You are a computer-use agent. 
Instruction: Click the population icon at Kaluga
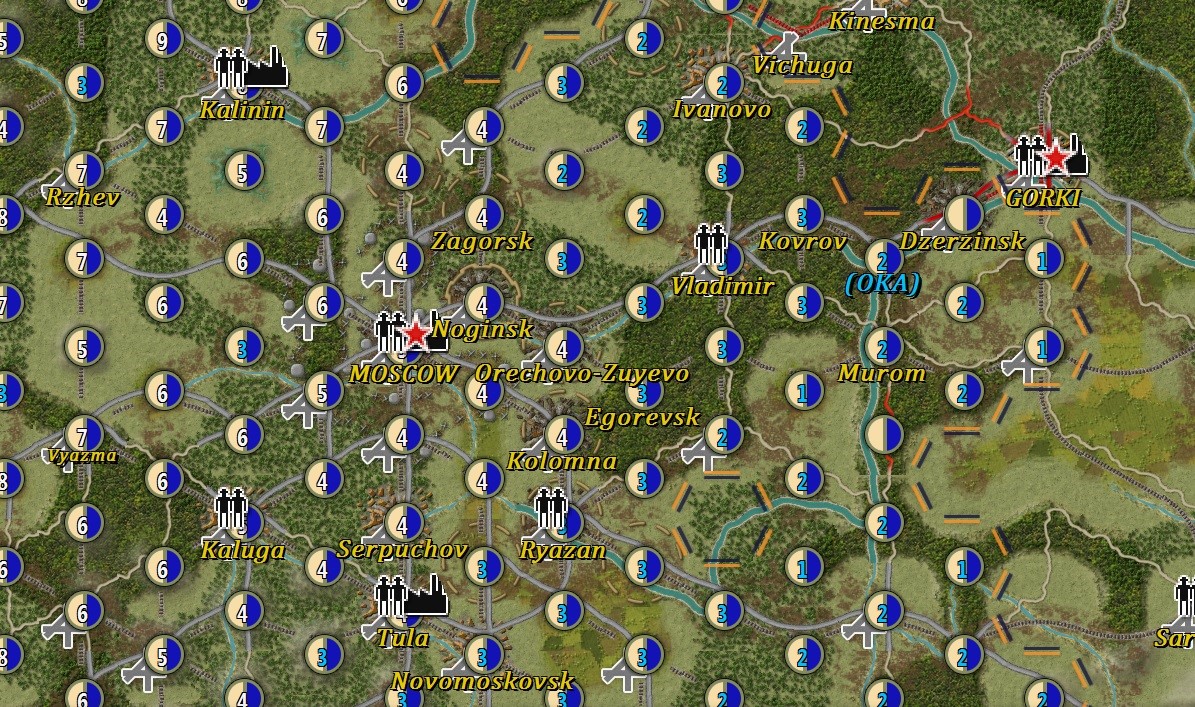pyautogui.click(x=230, y=508)
